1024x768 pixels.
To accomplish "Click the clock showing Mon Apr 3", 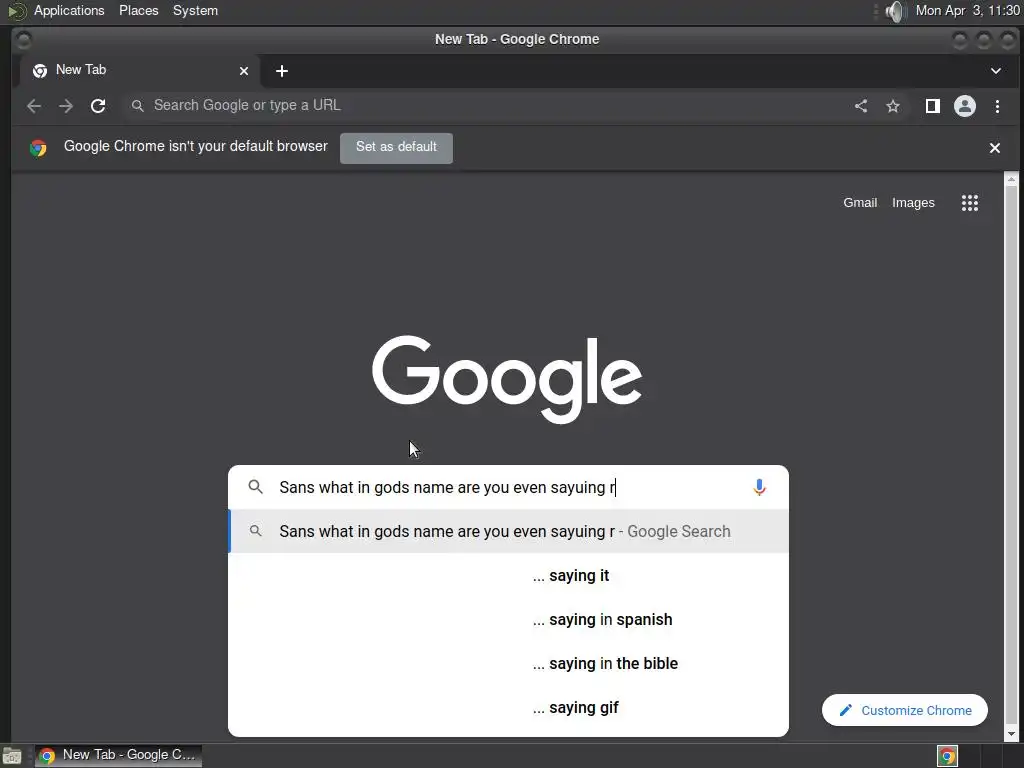I will tap(967, 10).
